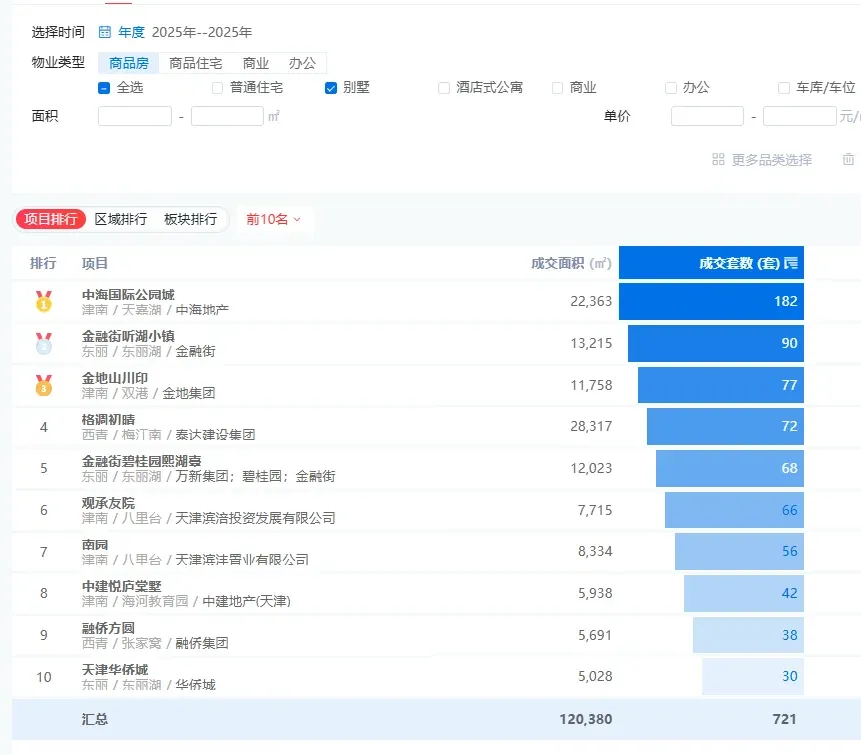The height and width of the screenshot is (755, 861).
Task: Open the 中海国际公园城 project link
Action: click(x=128, y=295)
